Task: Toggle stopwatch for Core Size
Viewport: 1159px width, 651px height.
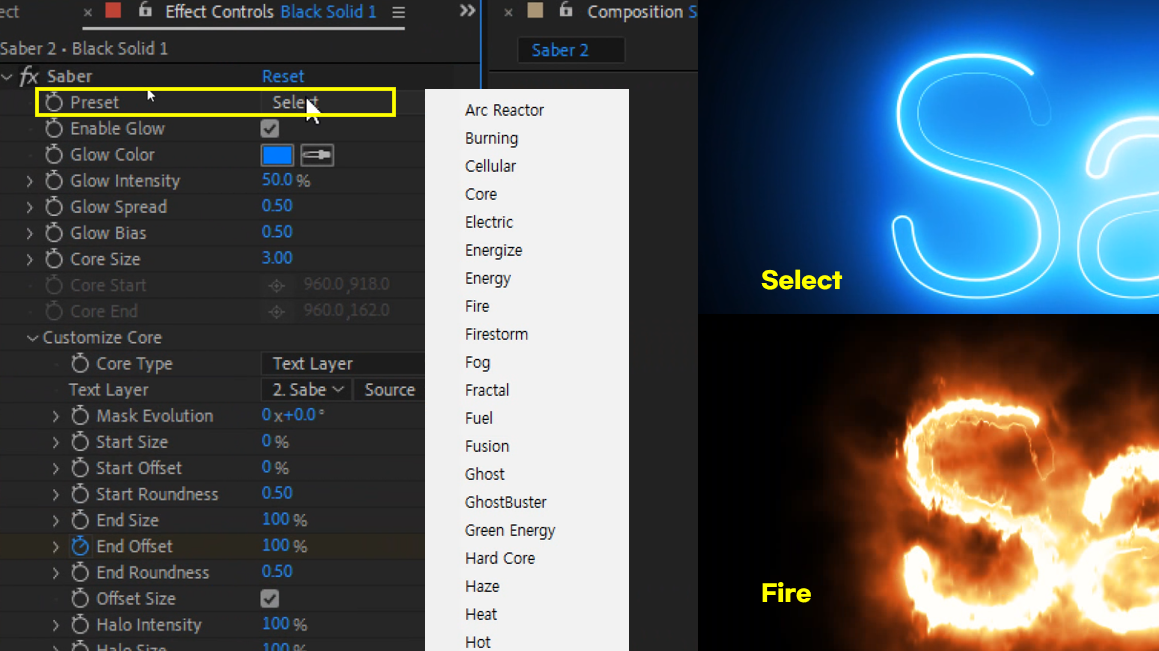Action: click(54, 259)
